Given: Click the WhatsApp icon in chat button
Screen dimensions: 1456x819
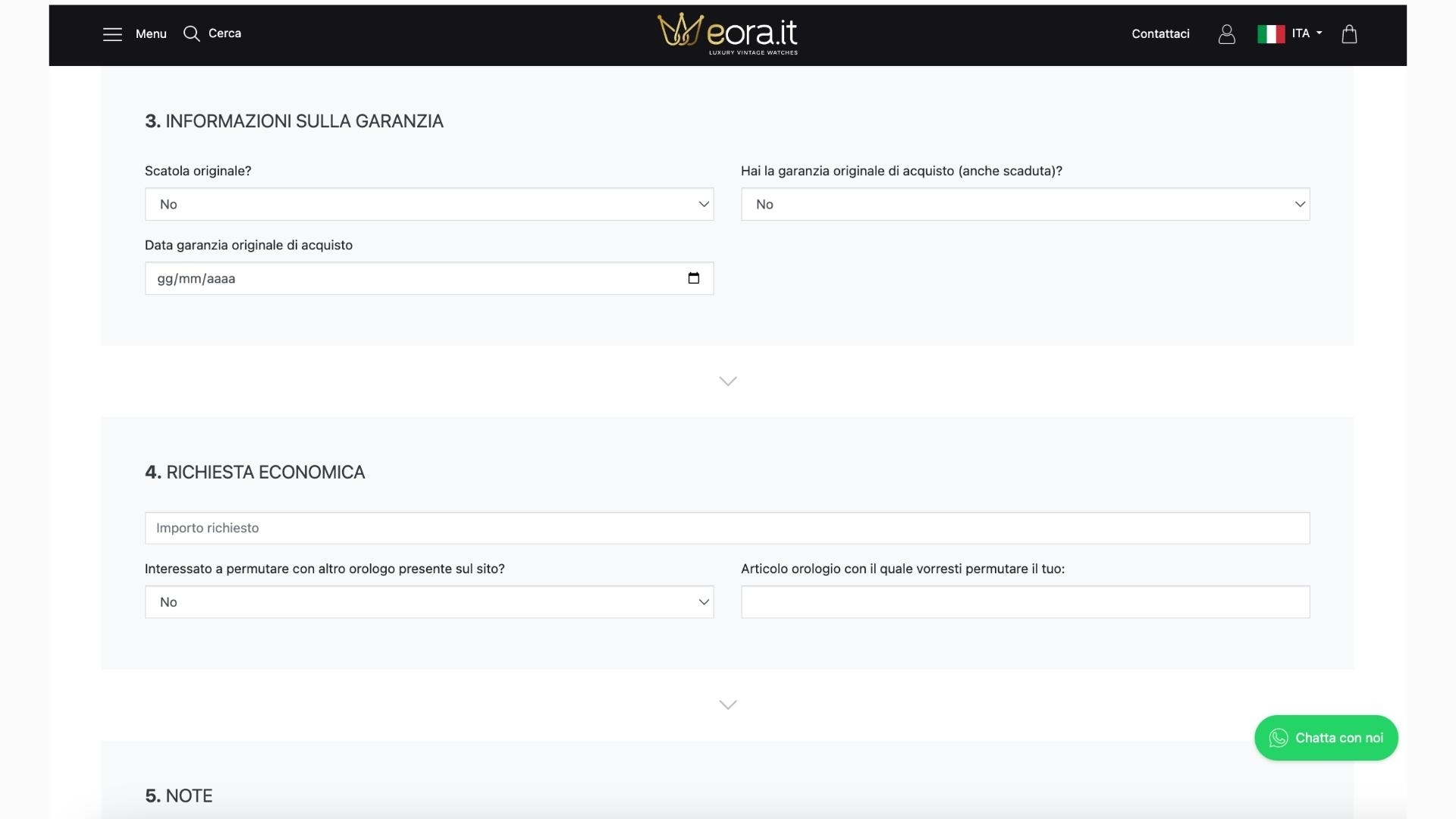Looking at the screenshot, I should (1279, 738).
